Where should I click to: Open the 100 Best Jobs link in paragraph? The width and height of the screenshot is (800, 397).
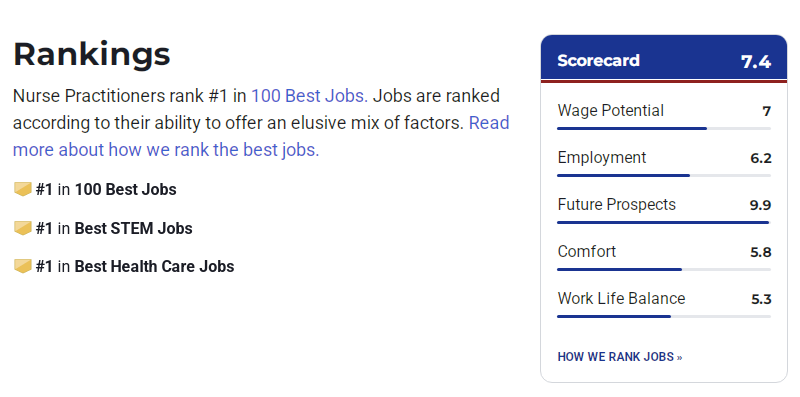309,96
